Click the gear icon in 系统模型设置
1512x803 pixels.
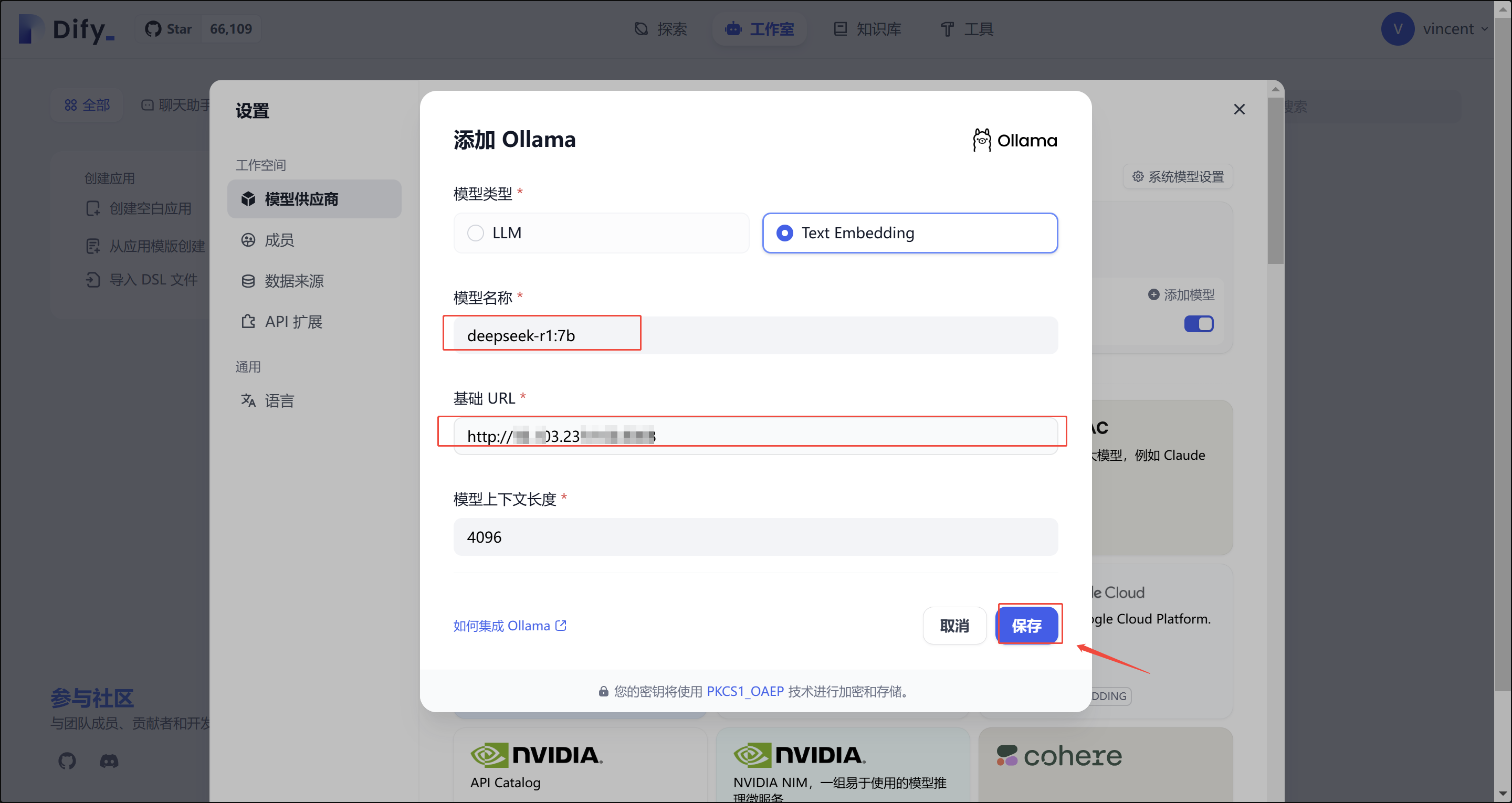point(1138,177)
